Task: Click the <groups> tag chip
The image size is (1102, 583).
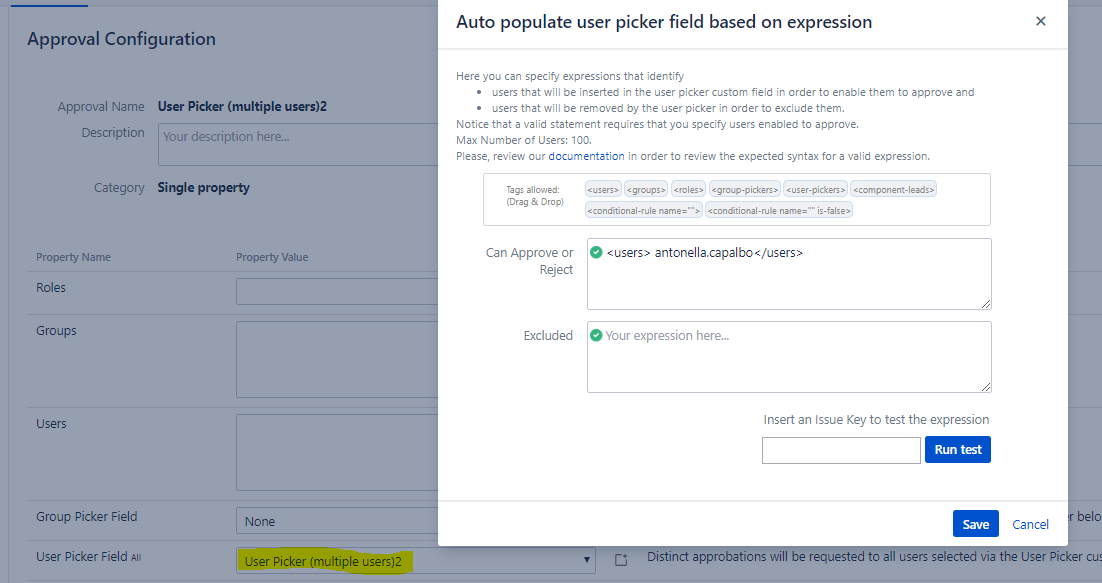Action: pyautogui.click(x=646, y=189)
